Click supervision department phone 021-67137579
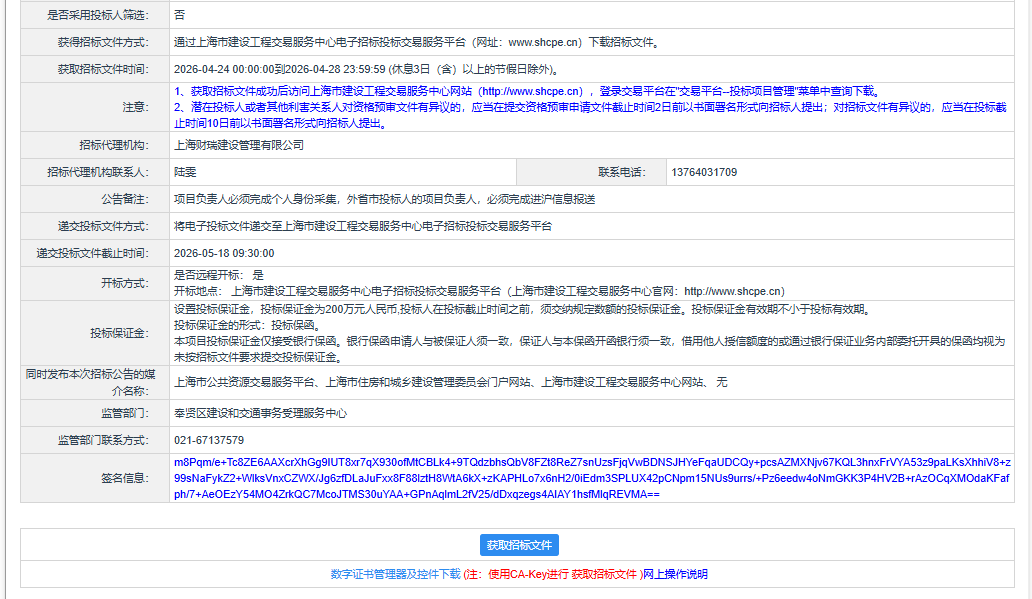This screenshot has width=1032, height=599. pos(209,440)
